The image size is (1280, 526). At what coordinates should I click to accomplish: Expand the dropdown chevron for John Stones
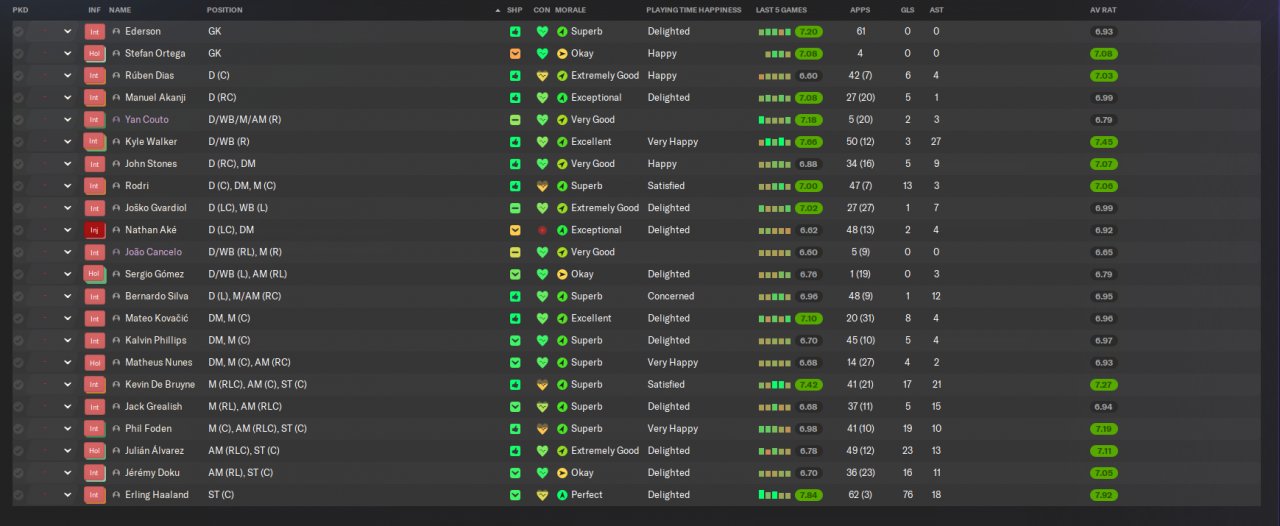[x=68, y=164]
